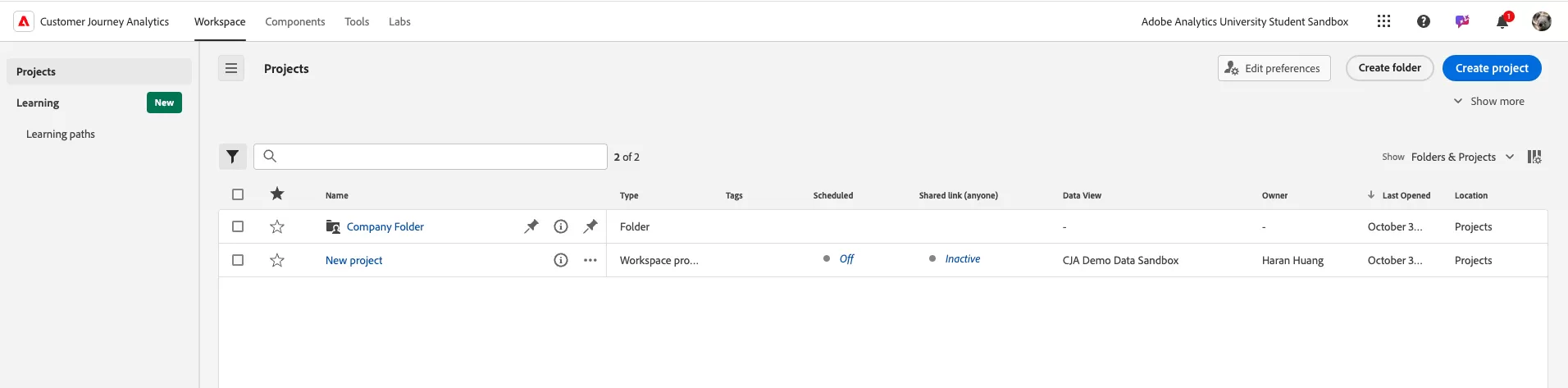Open the app switcher grid icon
Viewport: 1568px width, 388px height.
pos(1383,21)
